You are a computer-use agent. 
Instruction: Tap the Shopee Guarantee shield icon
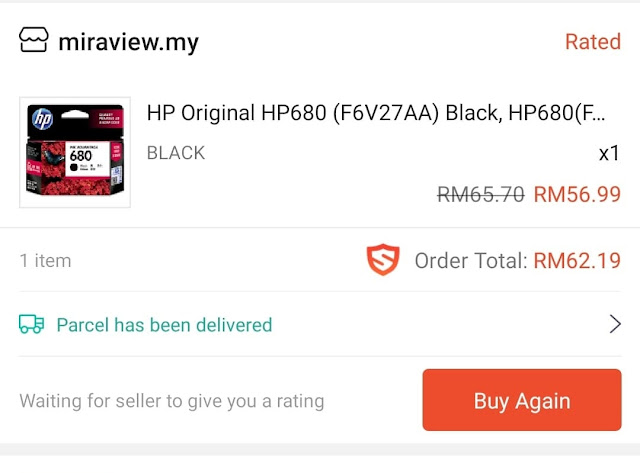(383, 260)
